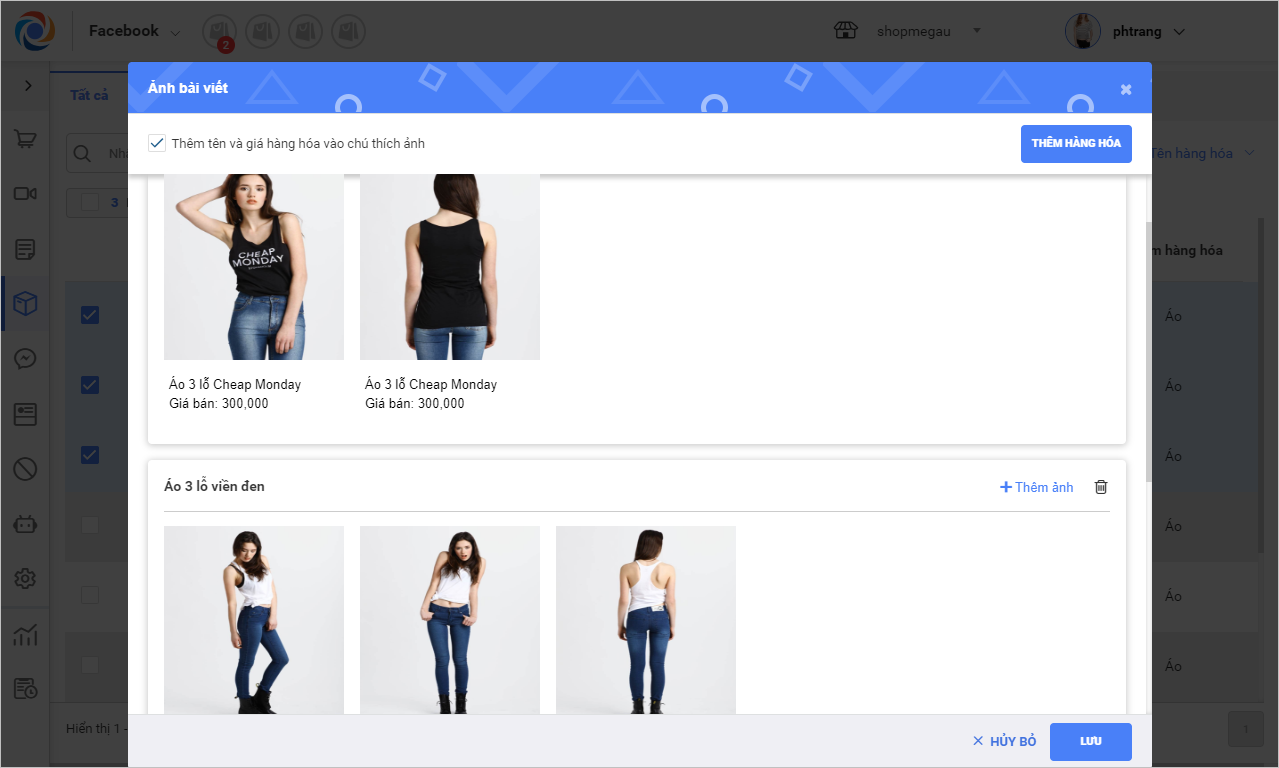Click the blocked list sidebar icon

25,468
